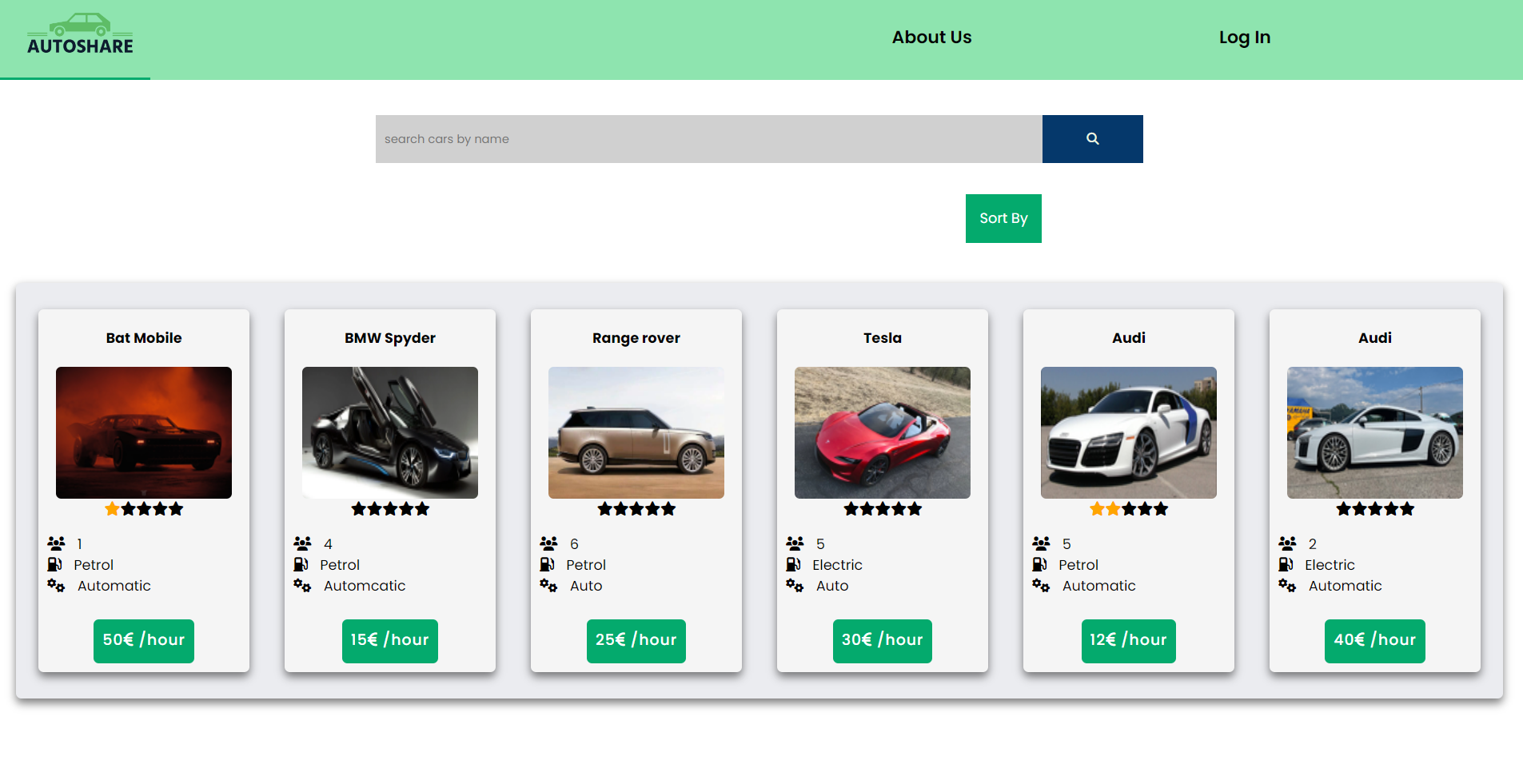This screenshot has width=1523, height=784.
Task: Click the passengers icon on Range rover card
Action: (x=548, y=543)
